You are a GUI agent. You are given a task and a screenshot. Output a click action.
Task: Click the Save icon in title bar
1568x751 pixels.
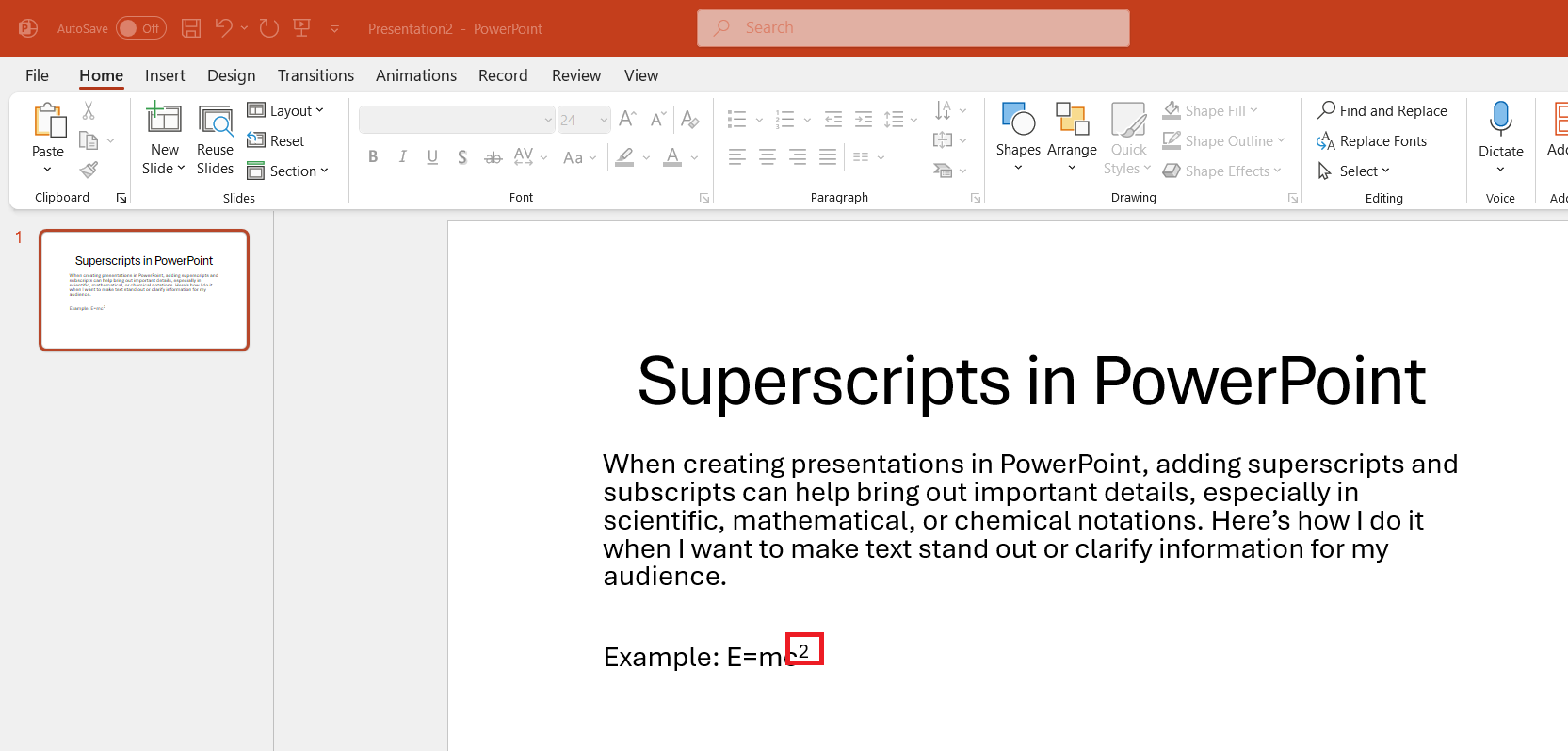click(x=191, y=28)
